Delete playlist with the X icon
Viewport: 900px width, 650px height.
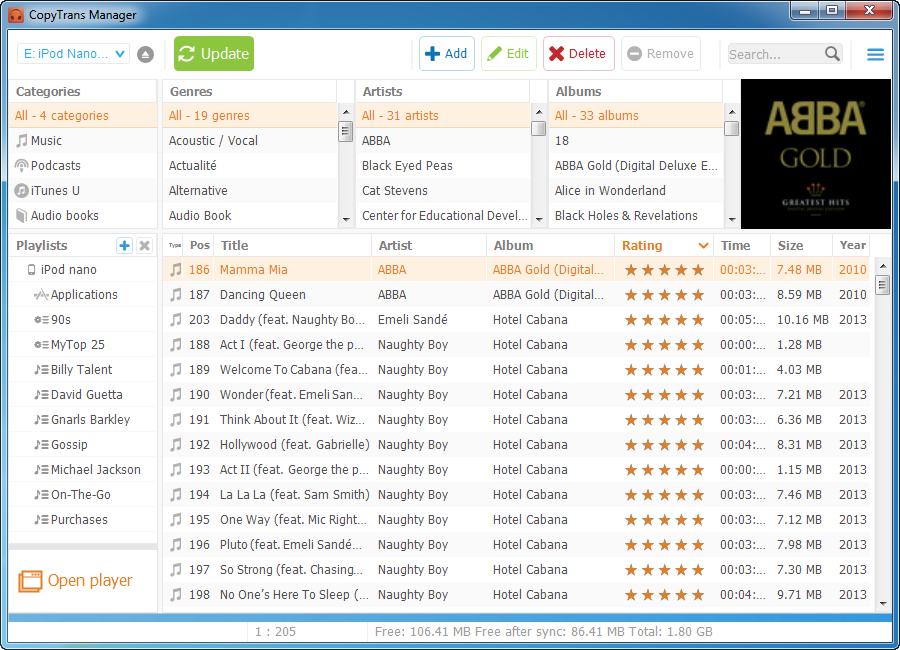click(145, 246)
